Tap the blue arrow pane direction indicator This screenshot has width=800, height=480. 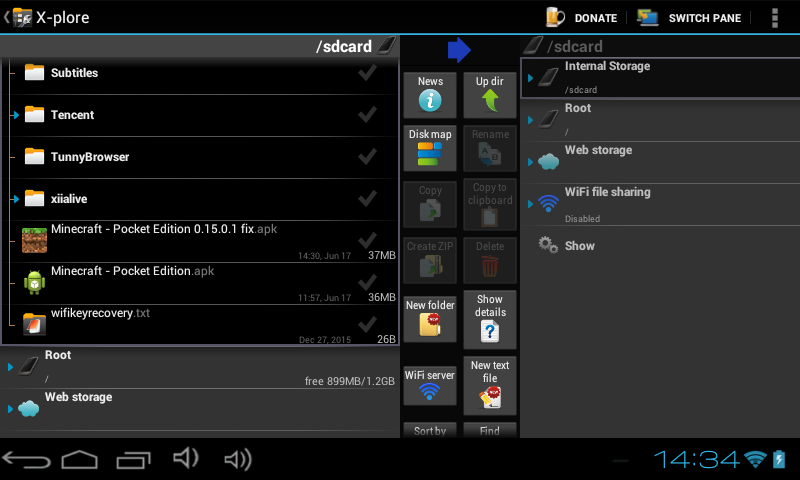[x=459, y=50]
